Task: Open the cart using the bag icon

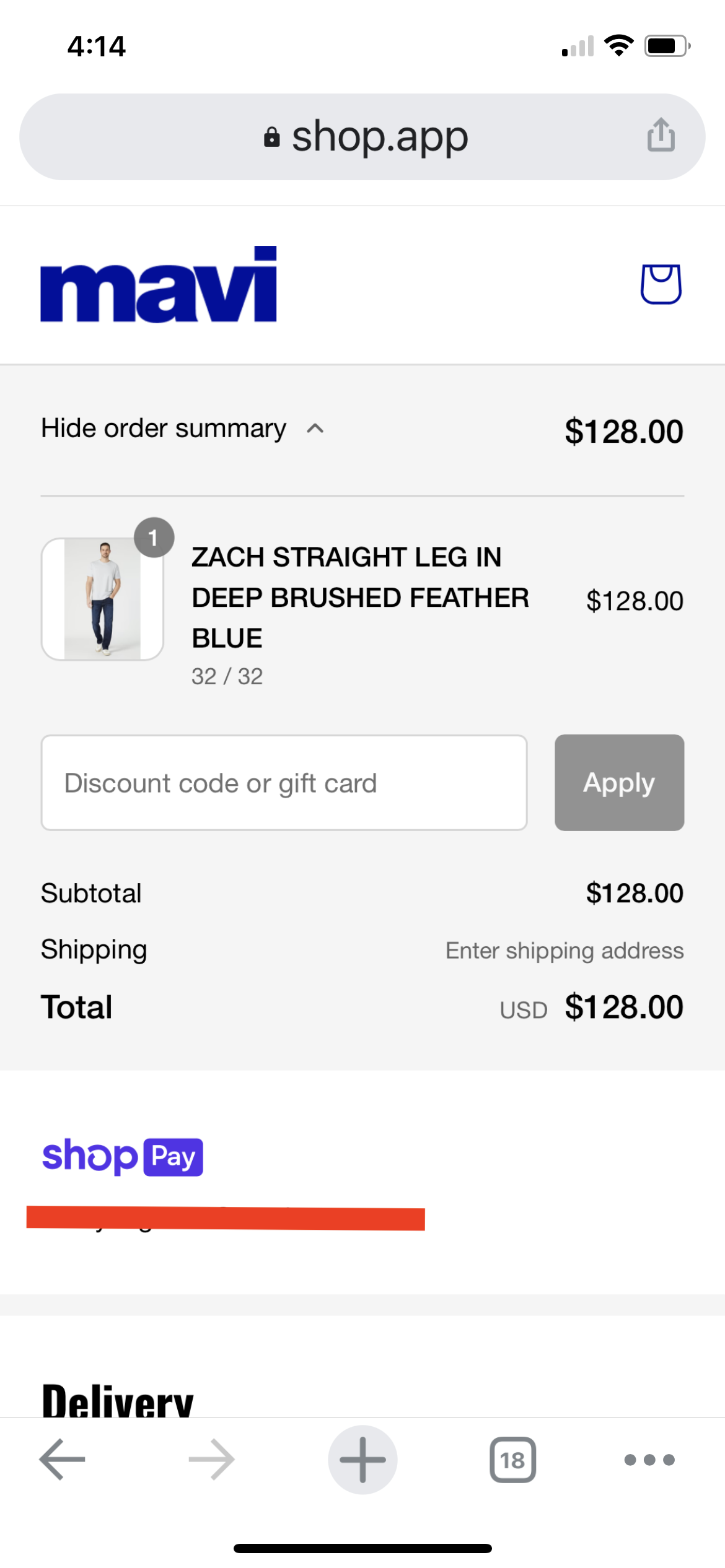Action: pyautogui.click(x=659, y=285)
